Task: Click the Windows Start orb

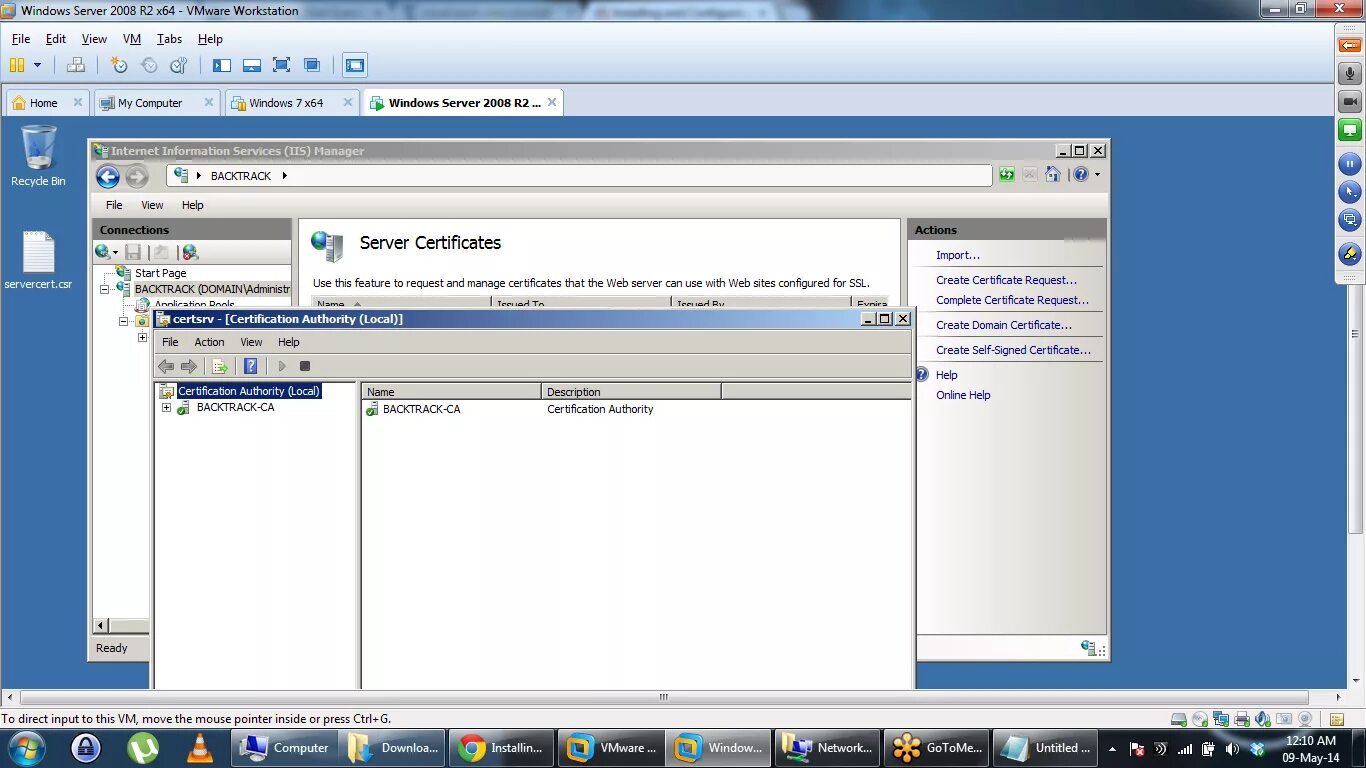Action: pos(26,748)
